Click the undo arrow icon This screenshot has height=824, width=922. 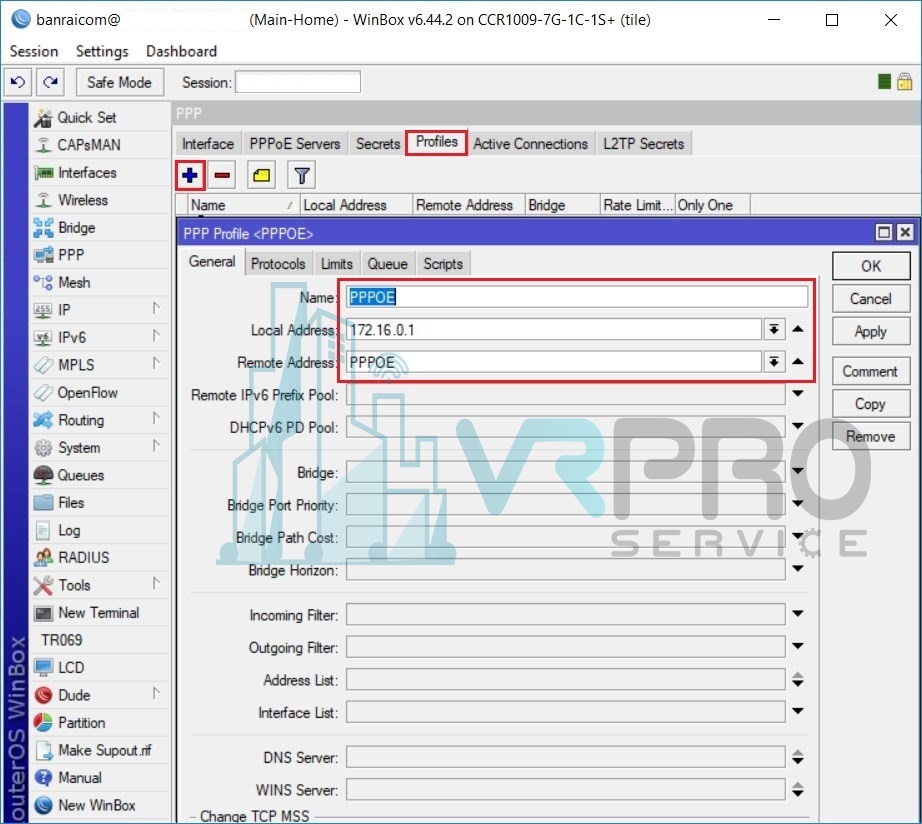click(18, 82)
